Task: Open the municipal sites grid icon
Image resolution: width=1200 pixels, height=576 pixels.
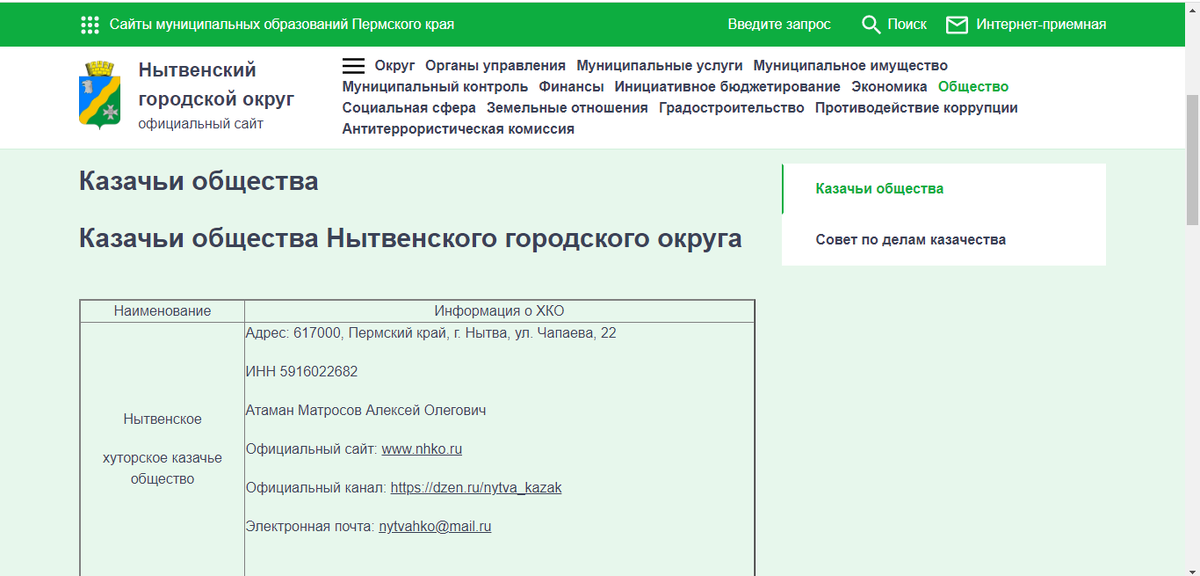Action: tap(90, 25)
